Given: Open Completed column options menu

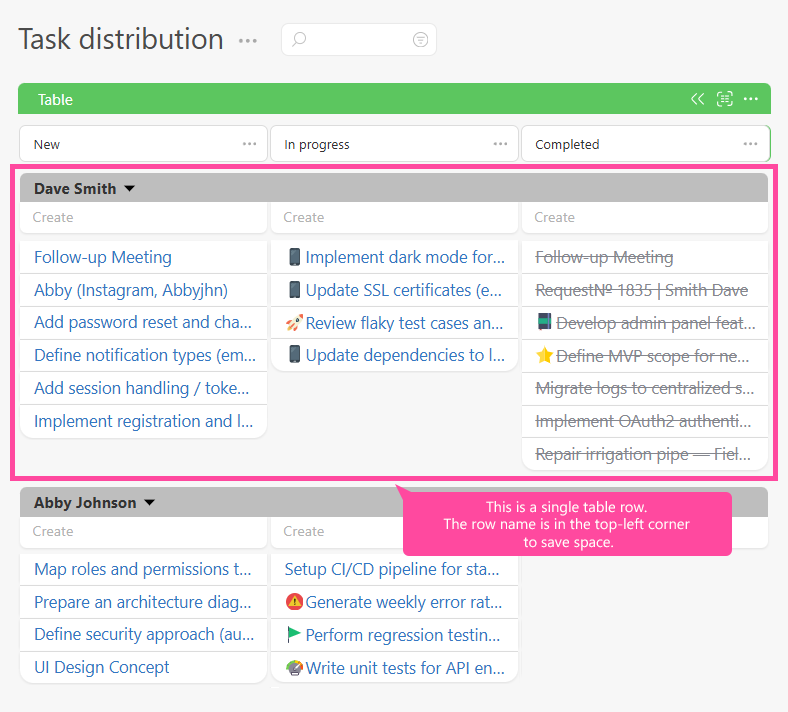Looking at the screenshot, I should (x=751, y=144).
